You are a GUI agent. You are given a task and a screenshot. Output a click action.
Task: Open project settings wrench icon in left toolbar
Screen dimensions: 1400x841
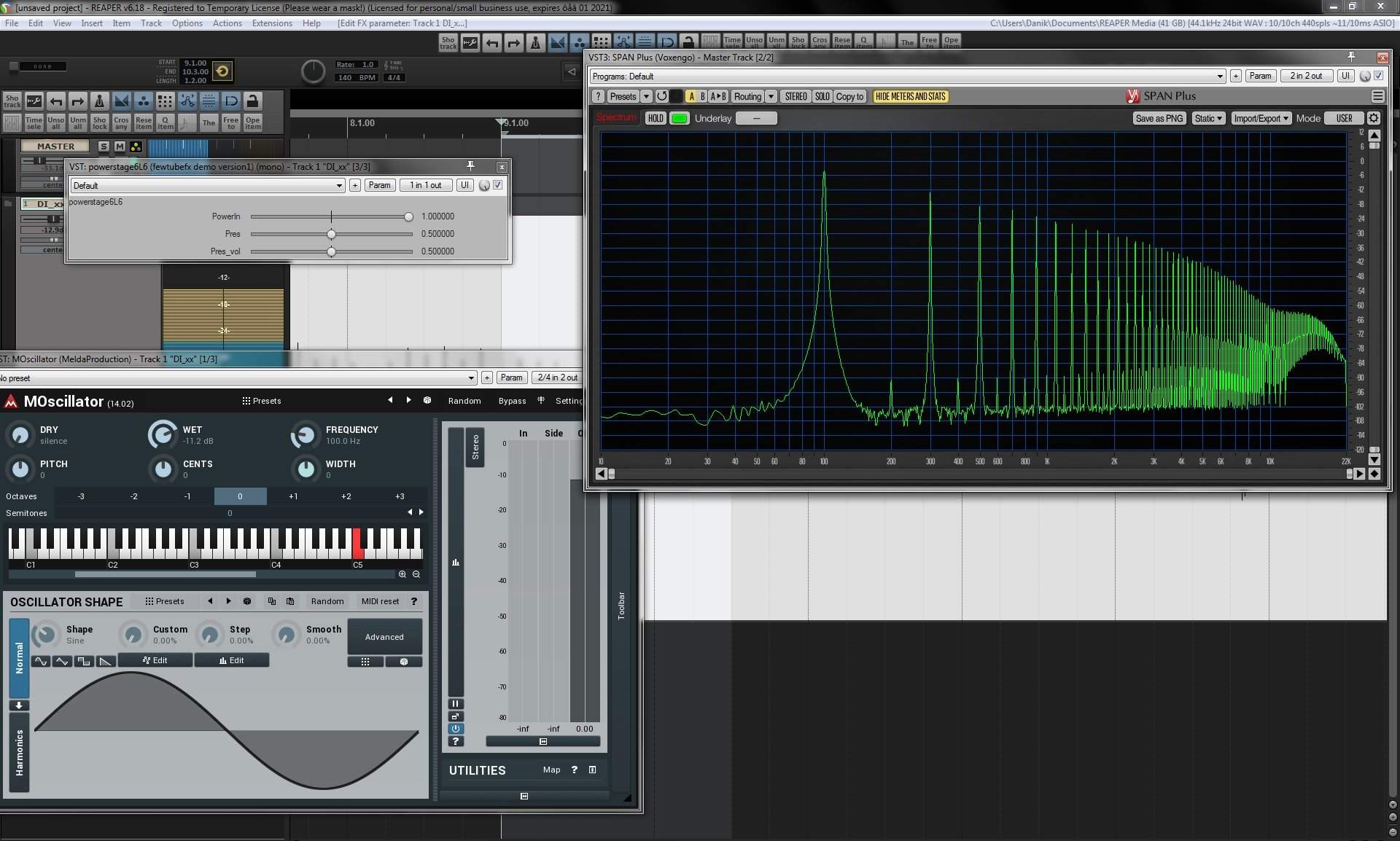tap(34, 101)
